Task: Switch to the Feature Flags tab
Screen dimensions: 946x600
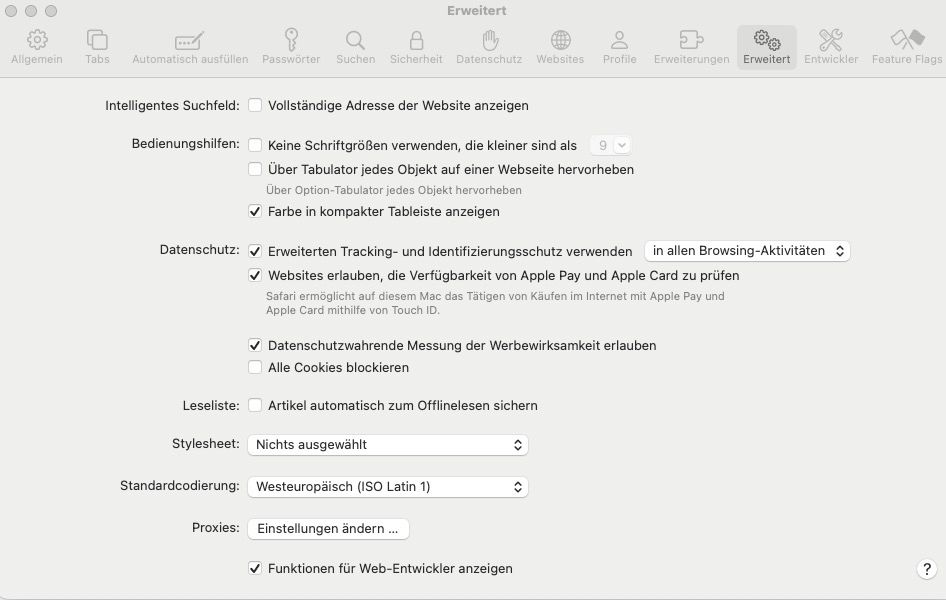Action: 907,47
